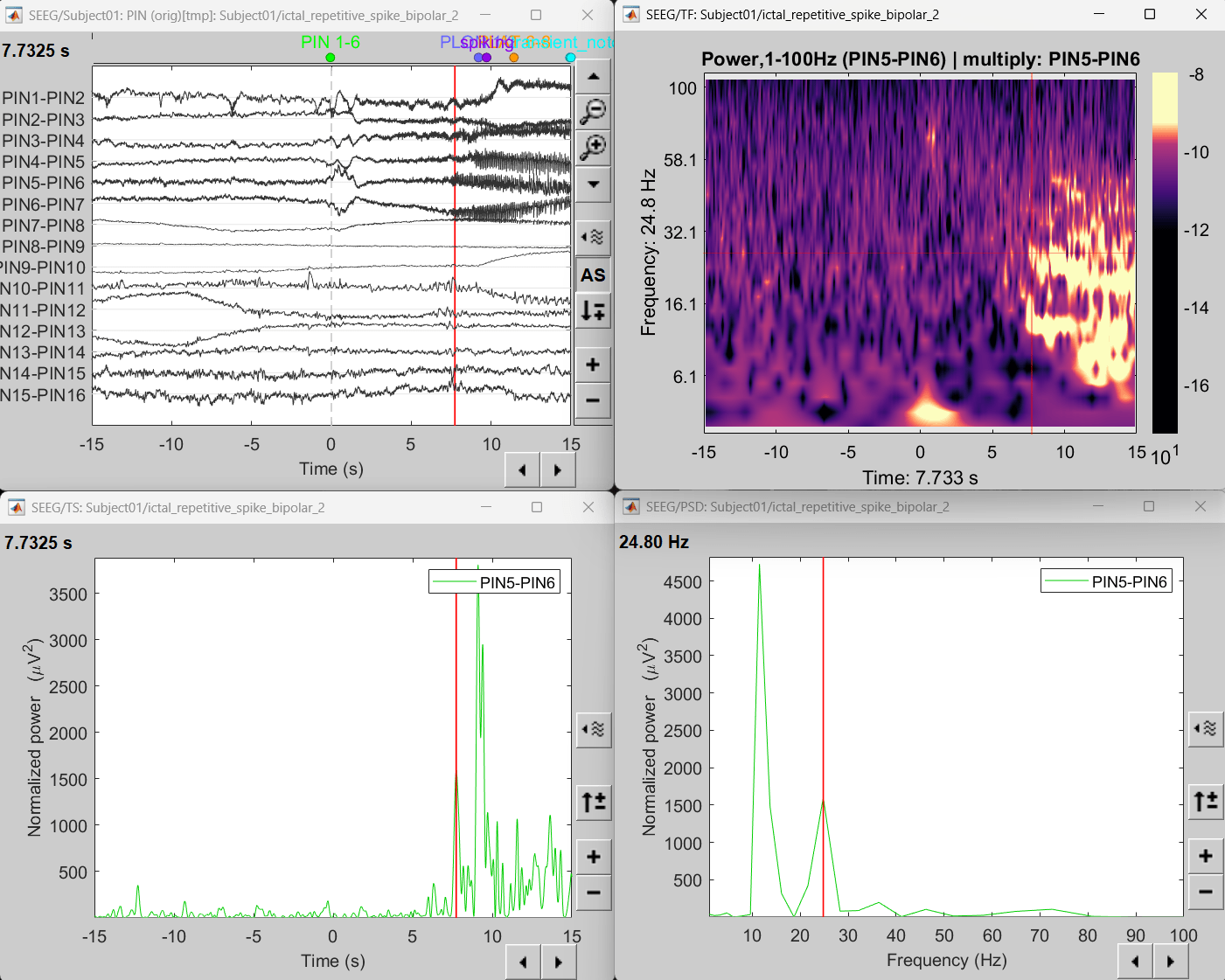Toggle display mode button above the AS button
Viewport: 1225px width, 980px height.
click(x=593, y=237)
